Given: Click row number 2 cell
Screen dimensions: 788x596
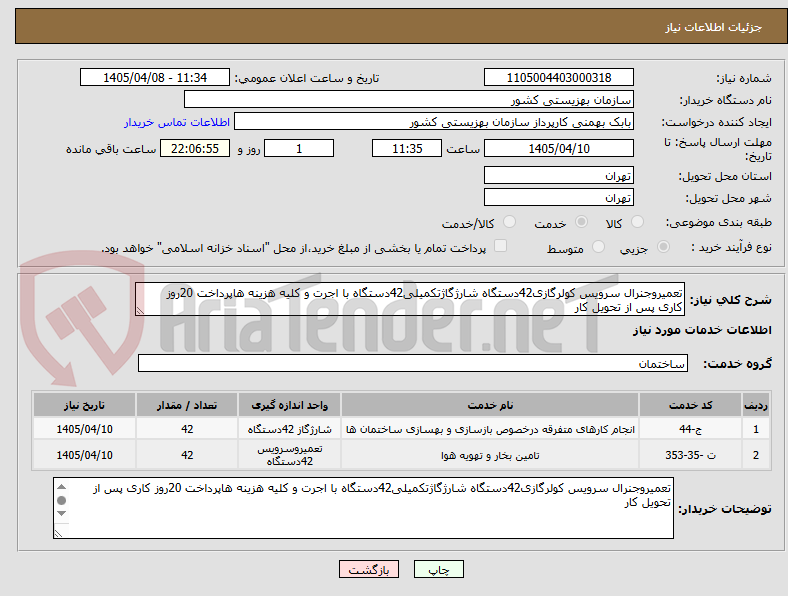Looking at the screenshot, I should (756, 455).
